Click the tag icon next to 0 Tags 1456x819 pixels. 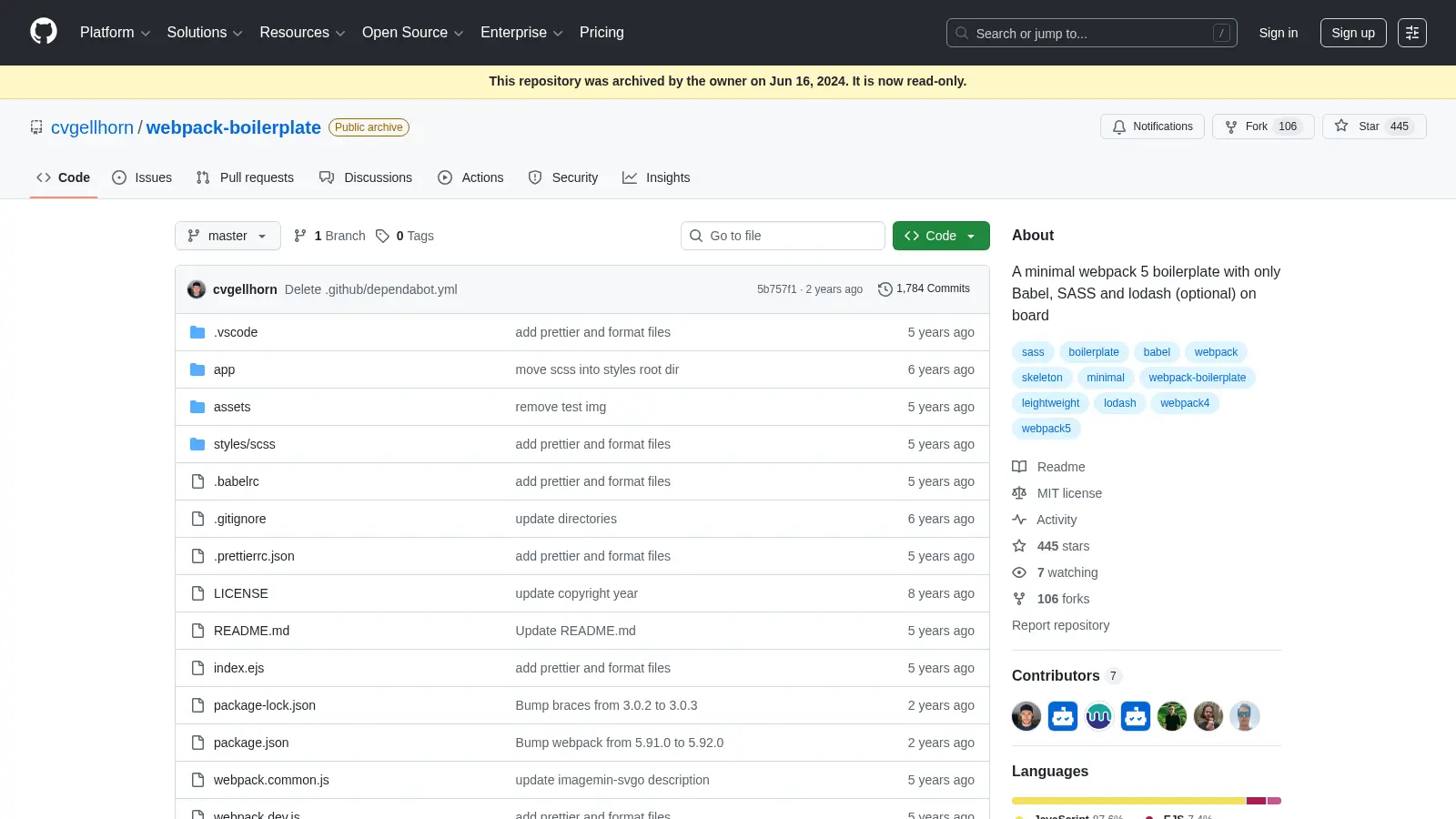382,236
